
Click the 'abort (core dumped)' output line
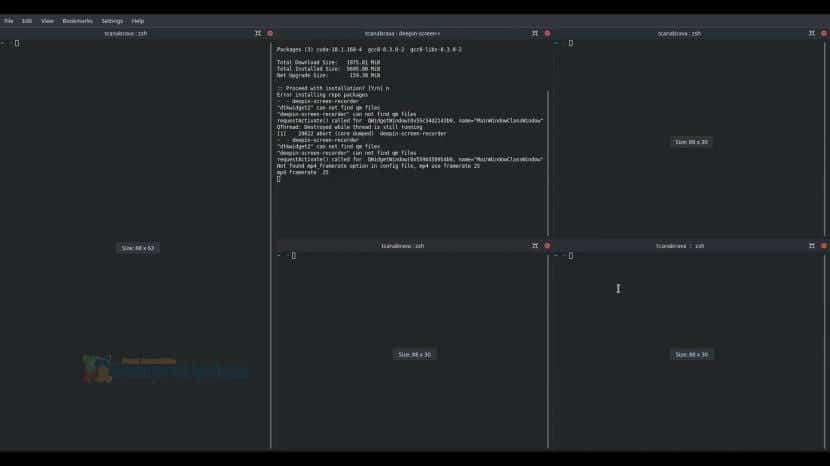point(362,133)
